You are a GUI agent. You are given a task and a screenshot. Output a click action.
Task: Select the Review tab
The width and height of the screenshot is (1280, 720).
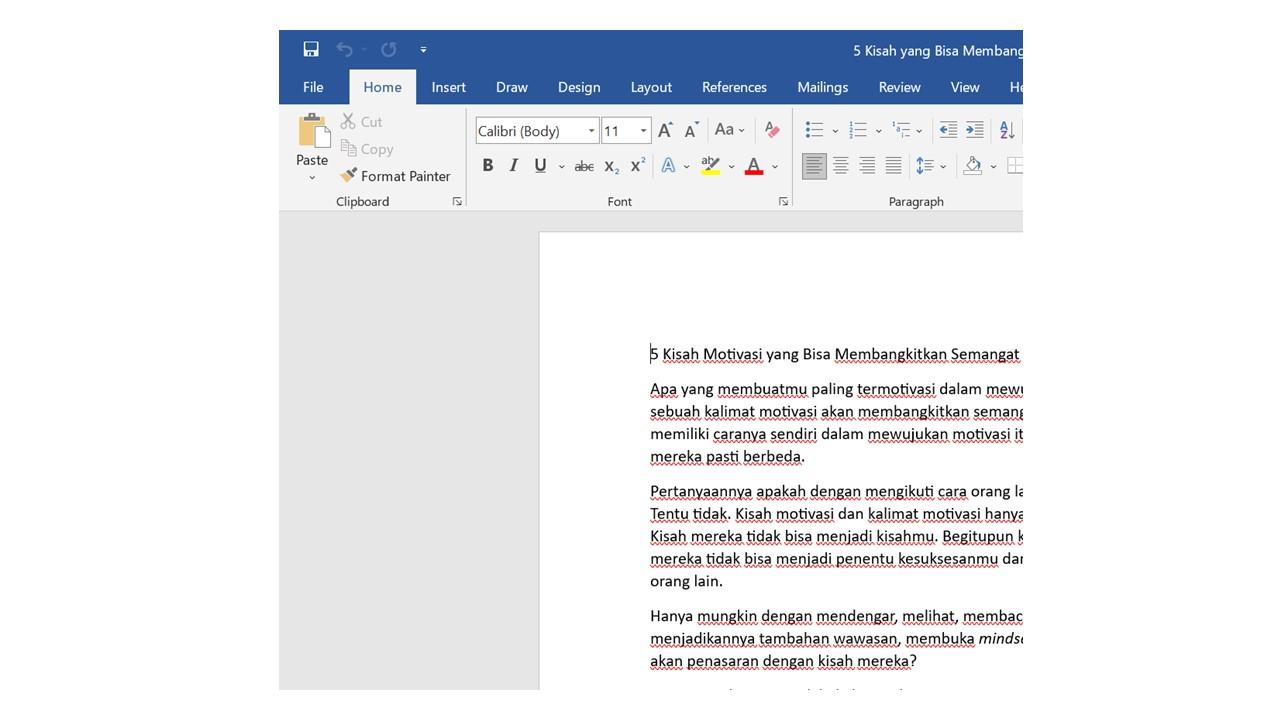(x=900, y=87)
